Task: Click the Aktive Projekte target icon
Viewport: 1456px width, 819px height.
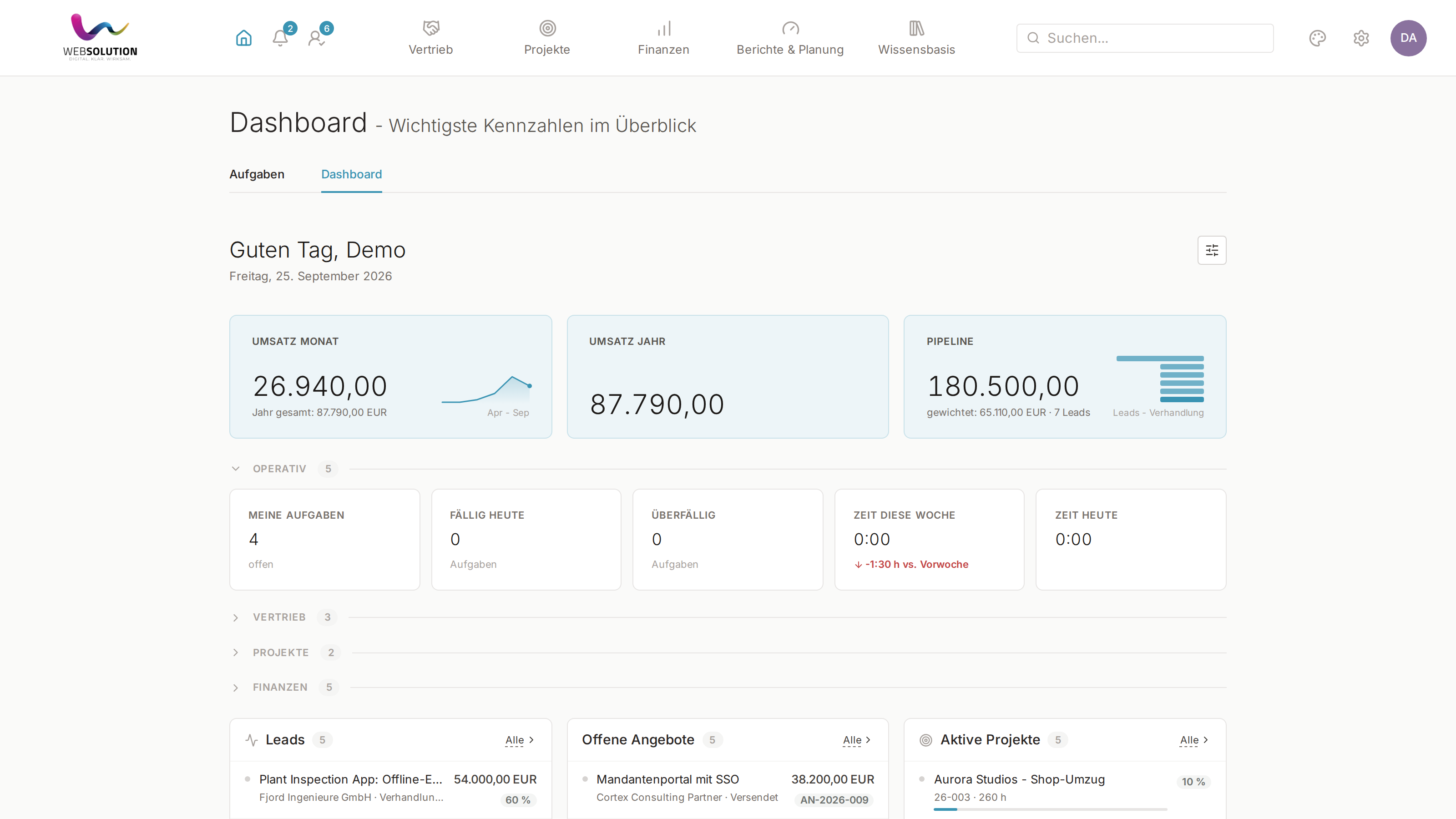Action: click(926, 740)
